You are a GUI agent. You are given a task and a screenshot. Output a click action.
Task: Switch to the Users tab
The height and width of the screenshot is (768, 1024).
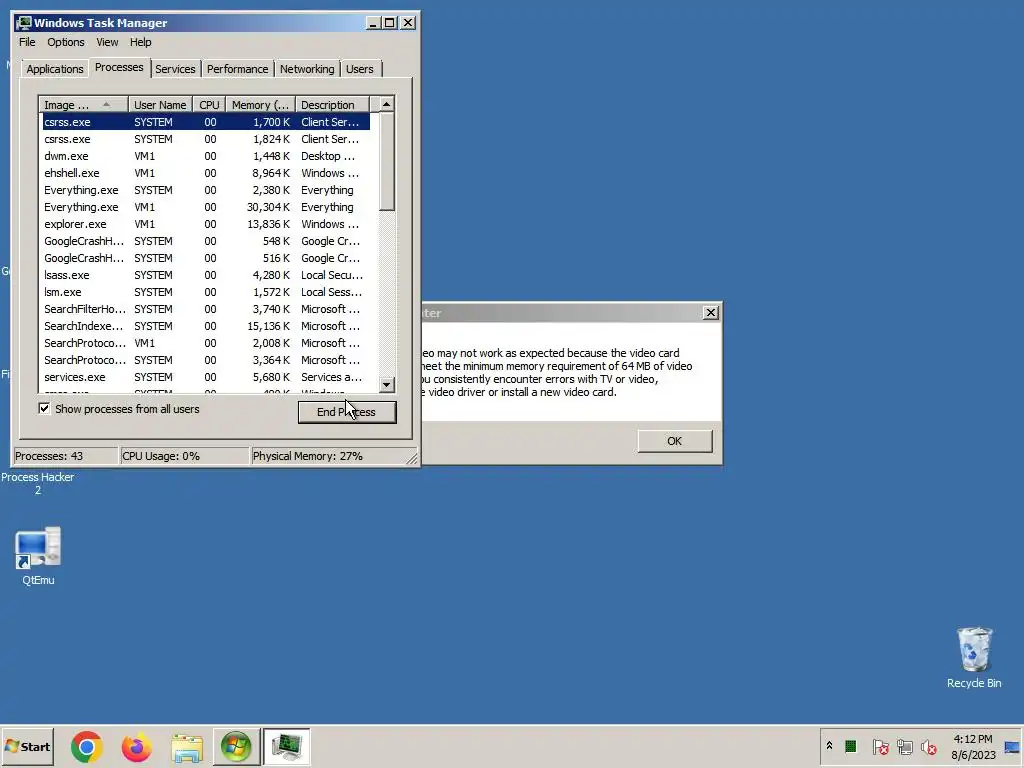[x=360, y=69]
